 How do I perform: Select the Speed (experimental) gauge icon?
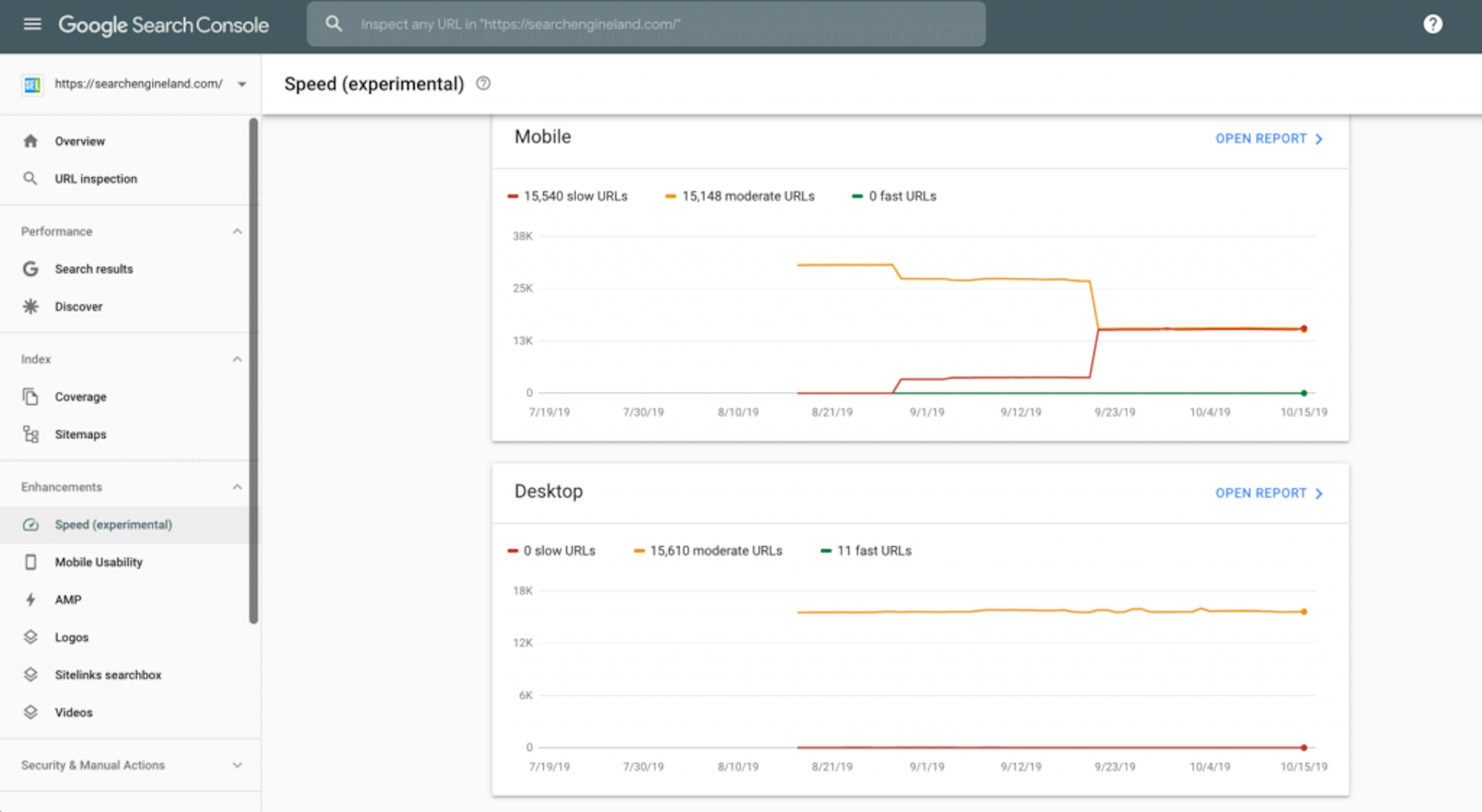click(32, 525)
